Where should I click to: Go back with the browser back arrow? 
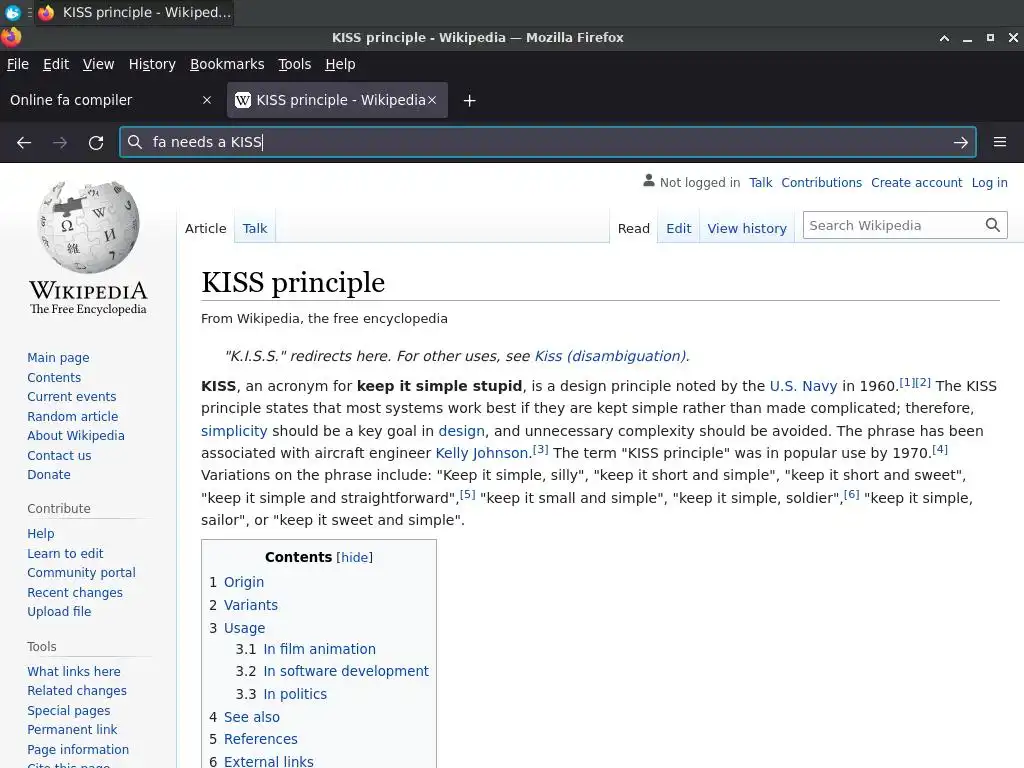pos(24,142)
